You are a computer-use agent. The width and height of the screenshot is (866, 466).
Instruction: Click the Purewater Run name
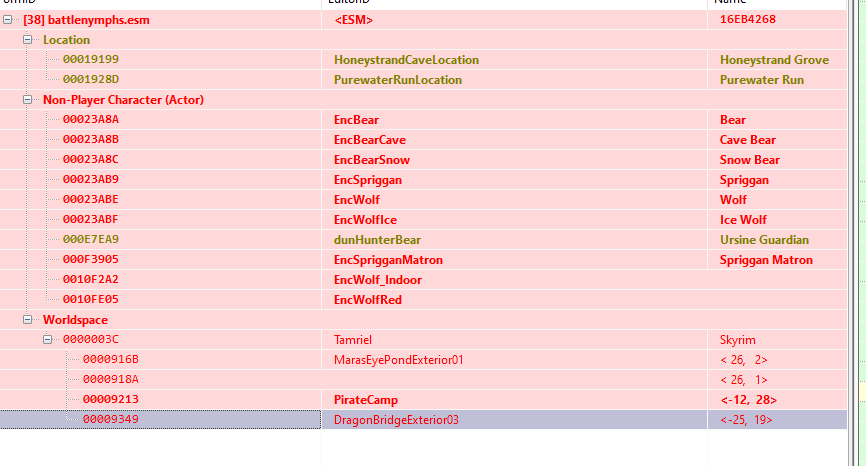(762, 80)
